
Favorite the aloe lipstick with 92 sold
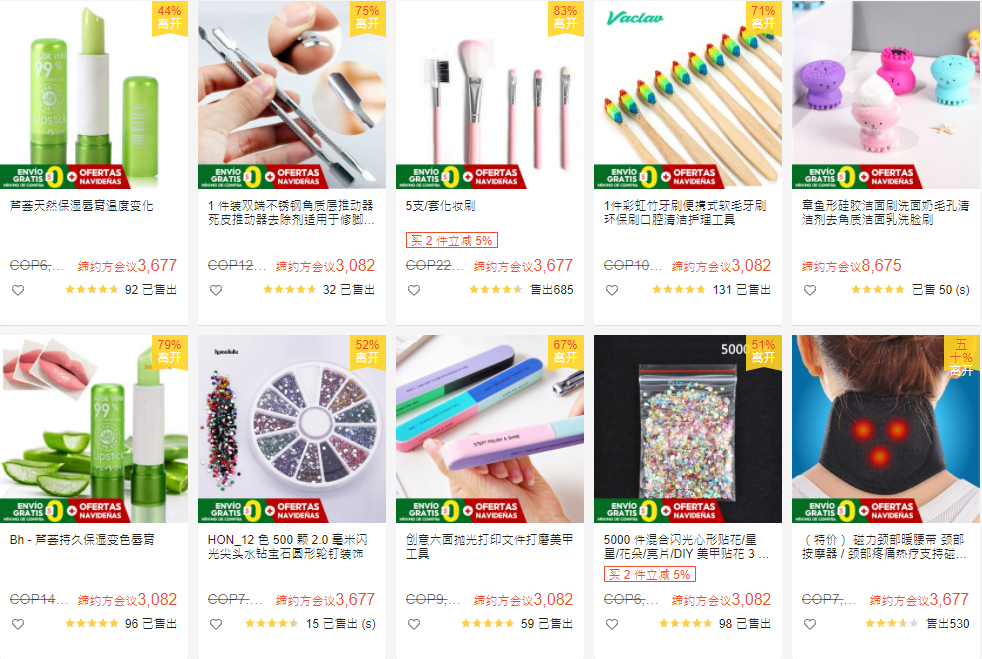click(18, 290)
